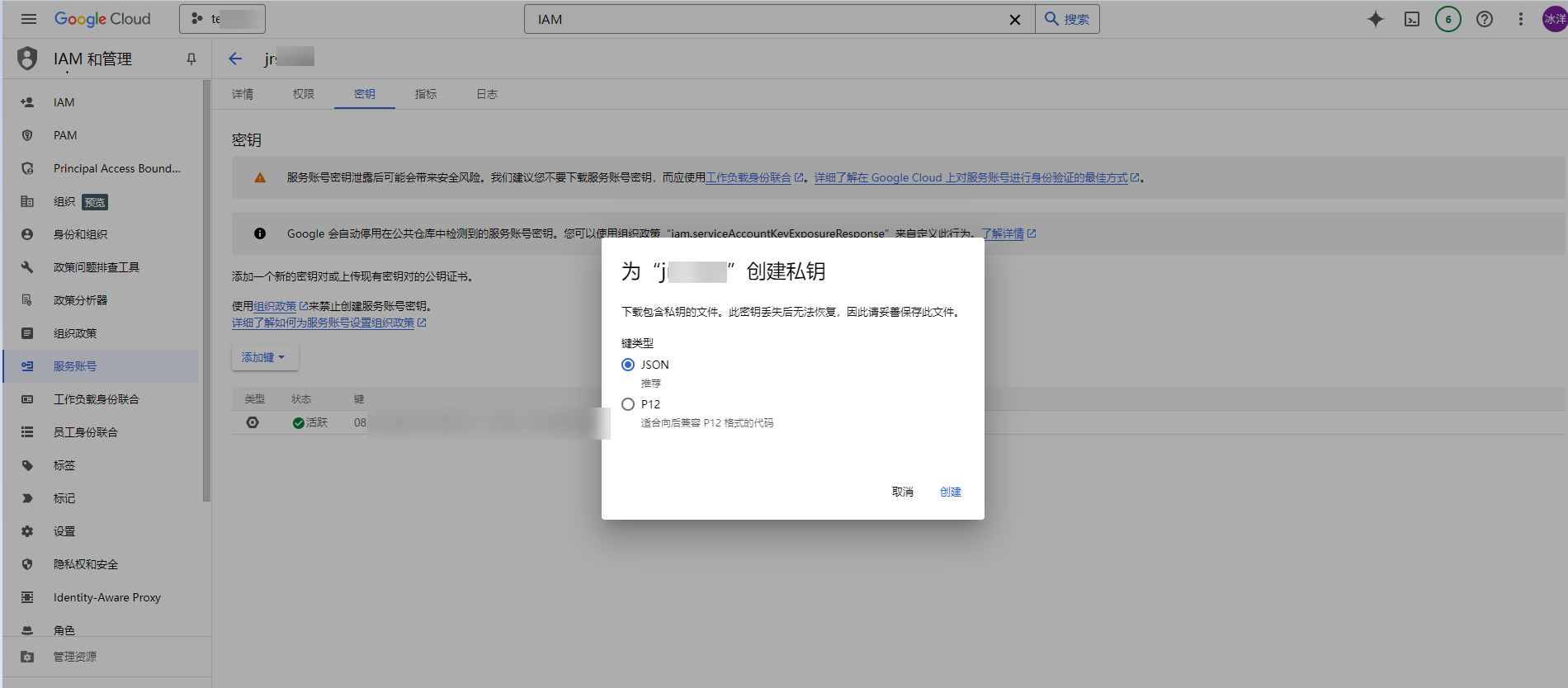Follow the 工作负载身份联合 link in warning

pos(754,177)
